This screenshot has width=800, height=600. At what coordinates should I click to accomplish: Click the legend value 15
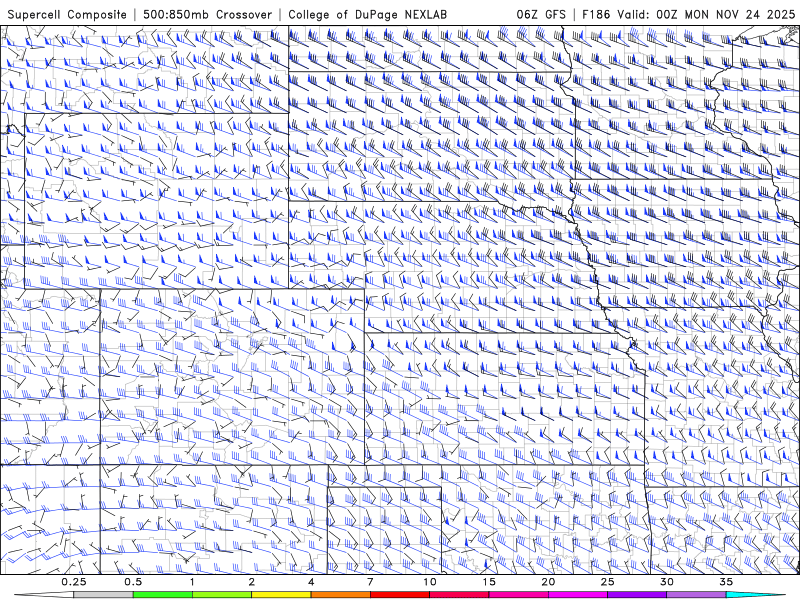pyautogui.click(x=489, y=582)
